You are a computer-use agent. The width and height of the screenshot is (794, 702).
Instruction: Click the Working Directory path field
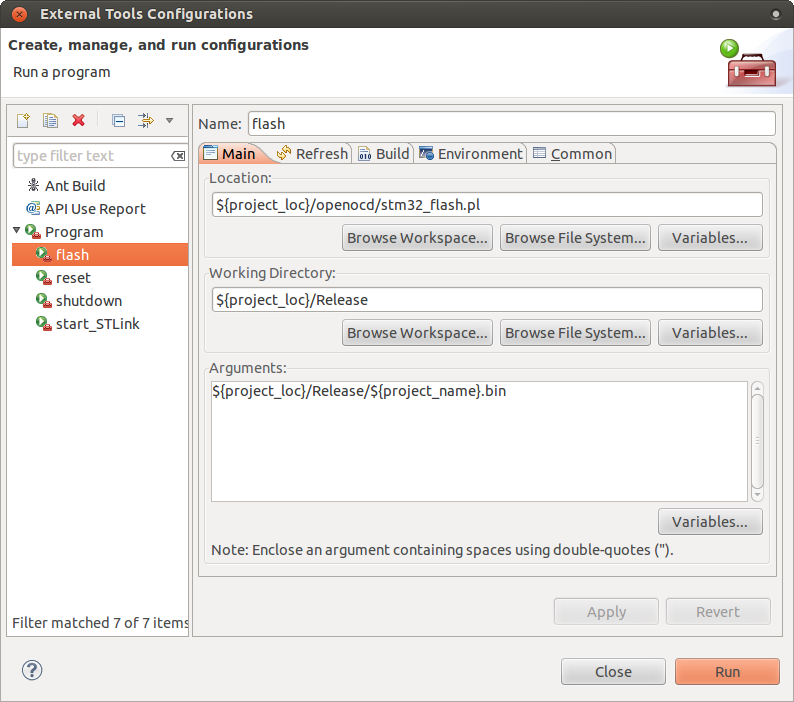coord(487,300)
